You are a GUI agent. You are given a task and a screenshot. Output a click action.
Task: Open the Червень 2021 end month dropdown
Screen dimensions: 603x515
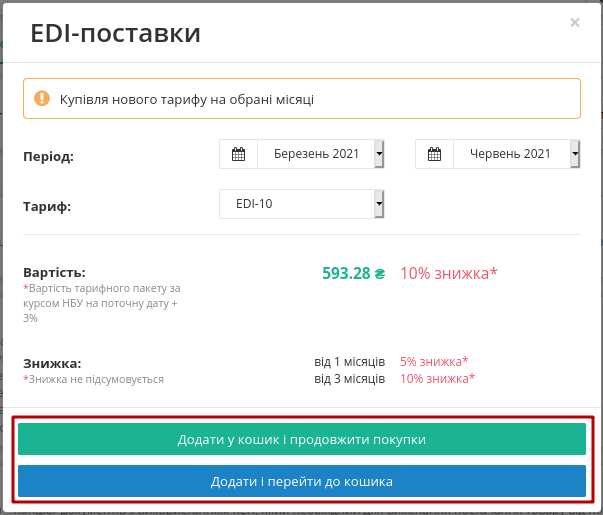[516, 154]
